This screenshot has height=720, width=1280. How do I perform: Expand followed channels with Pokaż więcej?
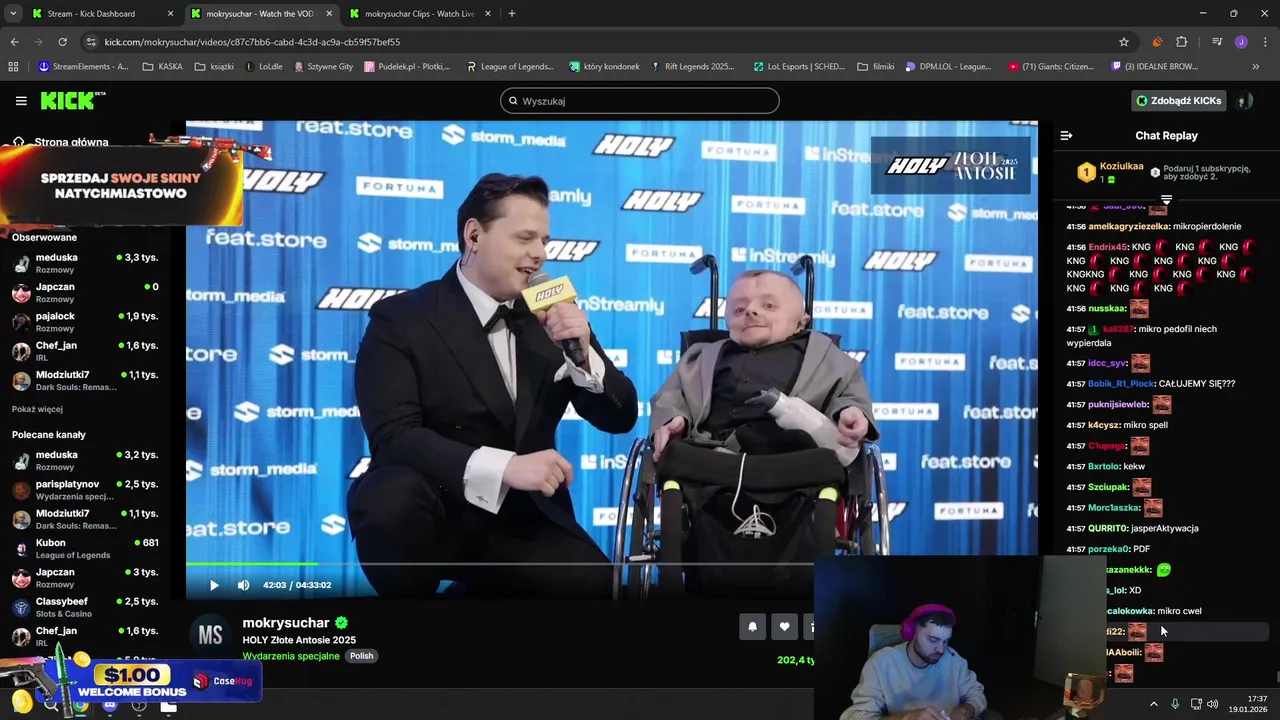[37, 409]
